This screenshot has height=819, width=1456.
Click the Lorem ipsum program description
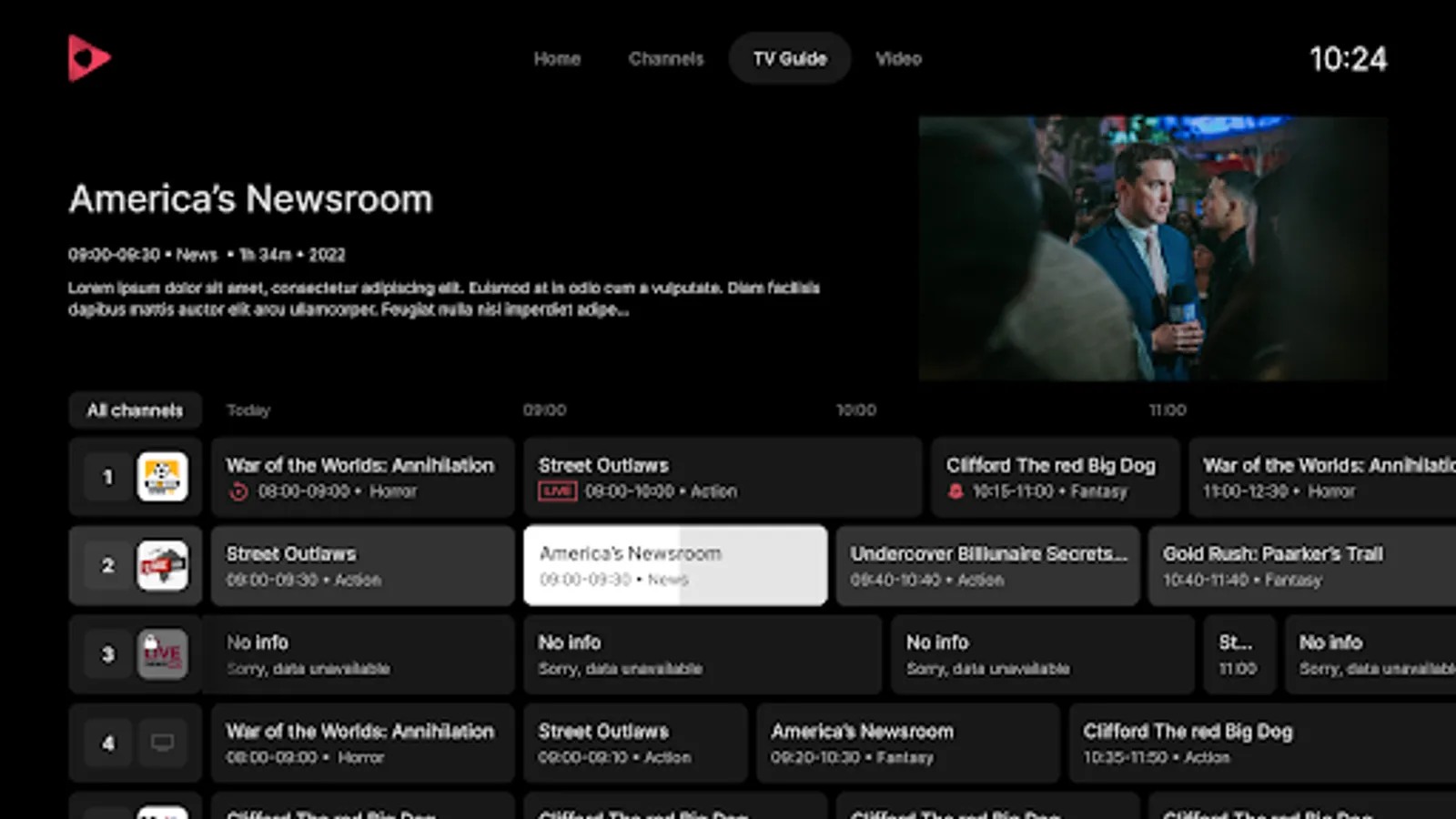pos(444,298)
